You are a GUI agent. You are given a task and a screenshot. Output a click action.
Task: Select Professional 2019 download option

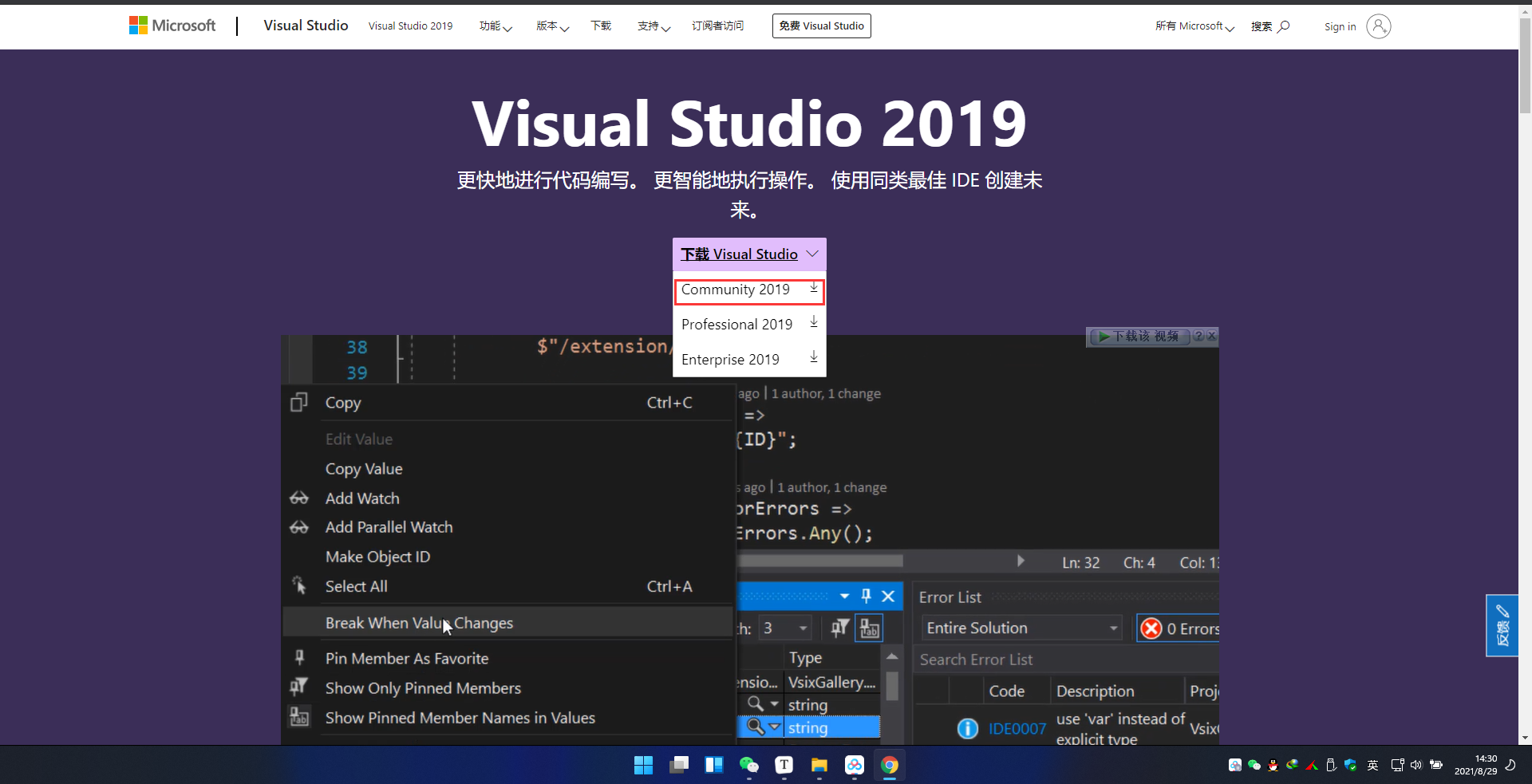coord(749,325)
